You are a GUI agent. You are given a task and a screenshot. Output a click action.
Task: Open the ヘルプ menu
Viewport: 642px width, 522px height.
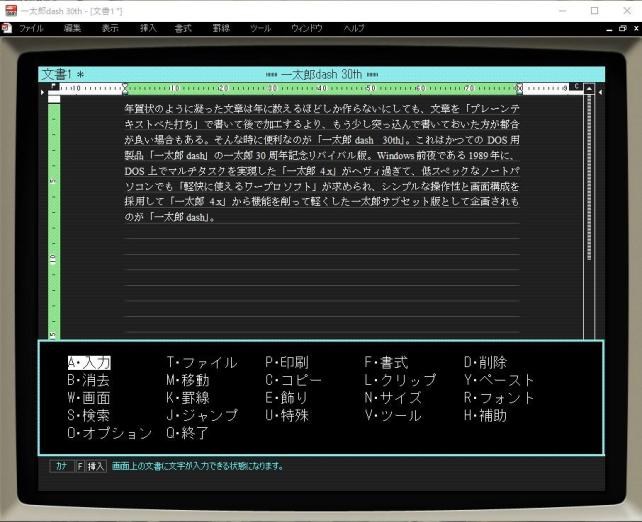(354, 28)
